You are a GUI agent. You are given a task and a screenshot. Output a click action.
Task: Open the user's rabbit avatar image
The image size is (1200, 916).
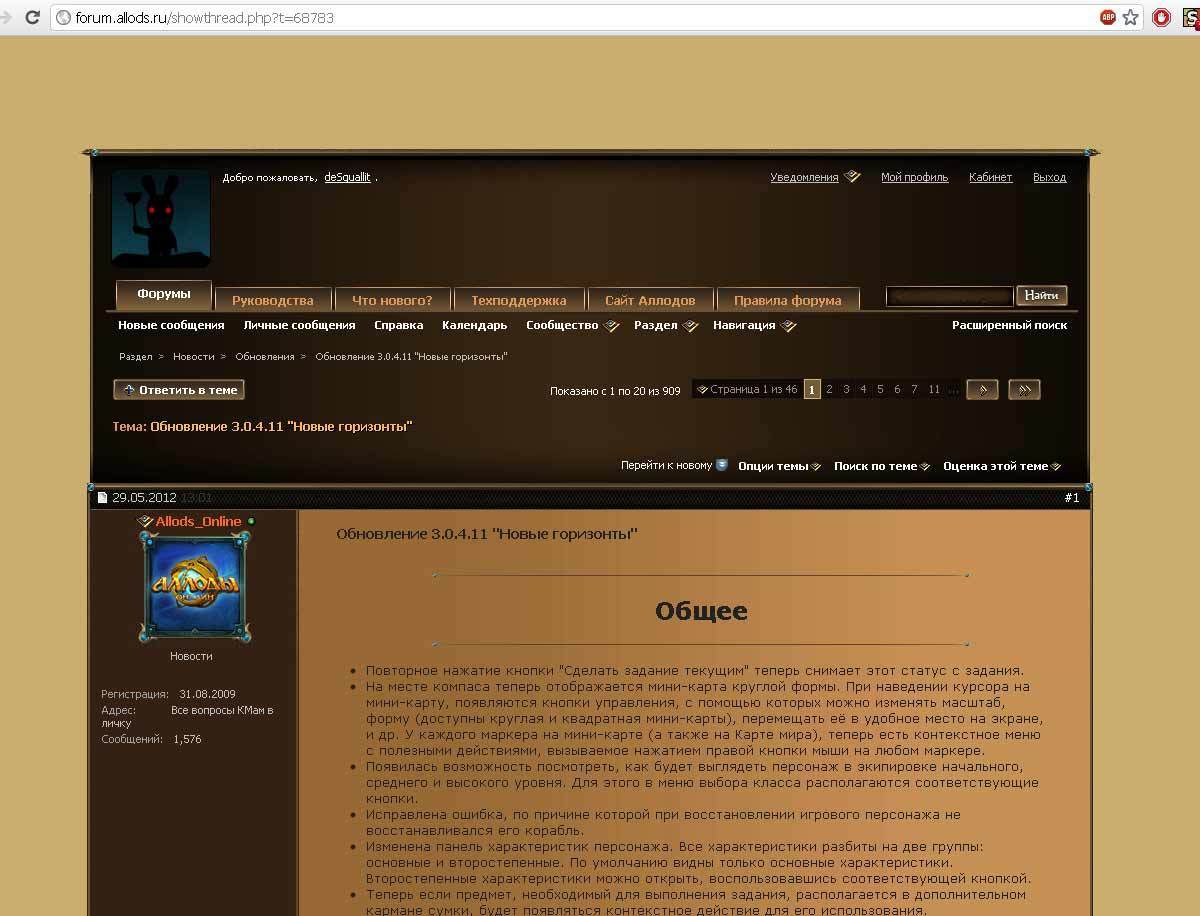point(161,218)
